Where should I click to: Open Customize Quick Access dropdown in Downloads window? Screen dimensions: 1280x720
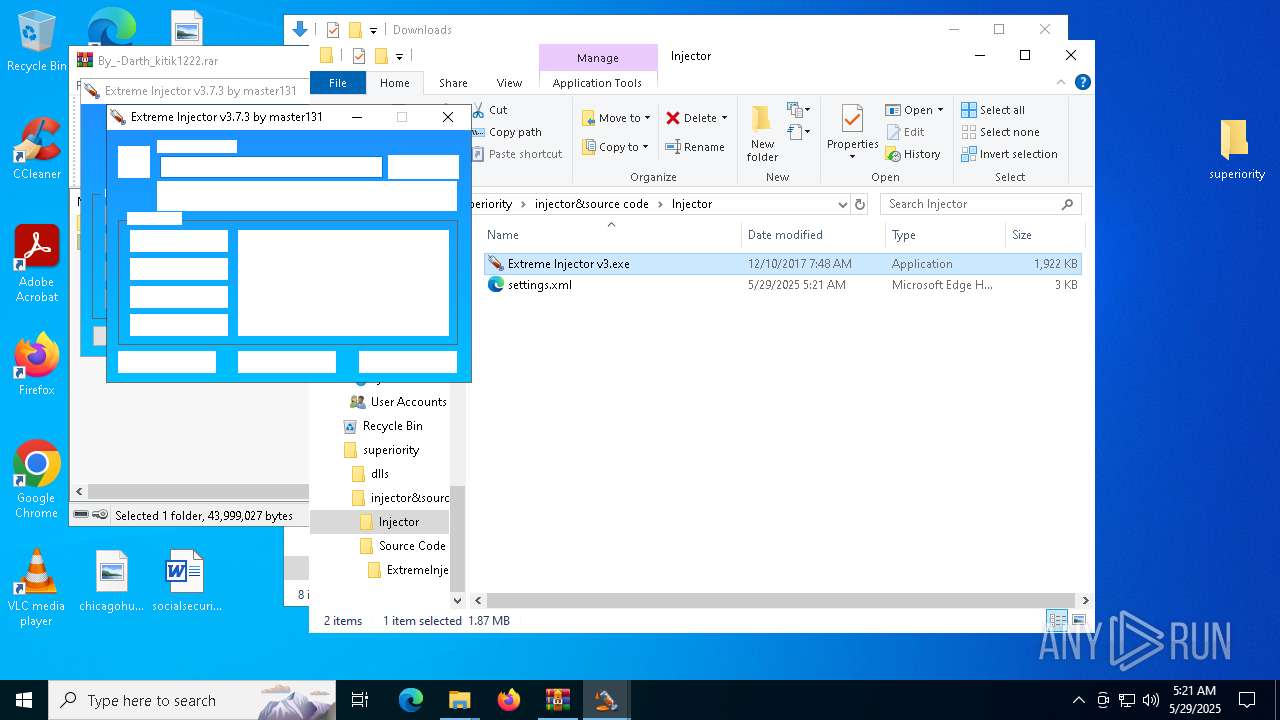pyautogui.click(x=373, y=30)
